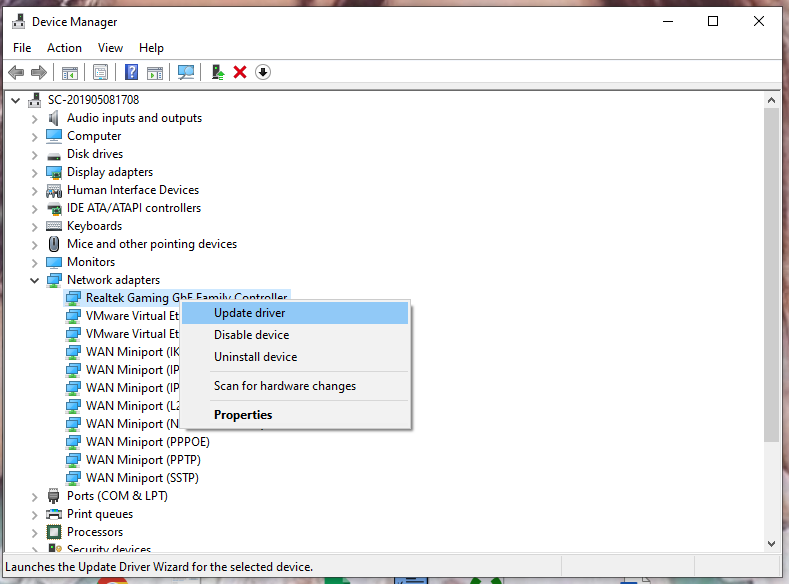Click the Device Manager title bar icon

19,22
